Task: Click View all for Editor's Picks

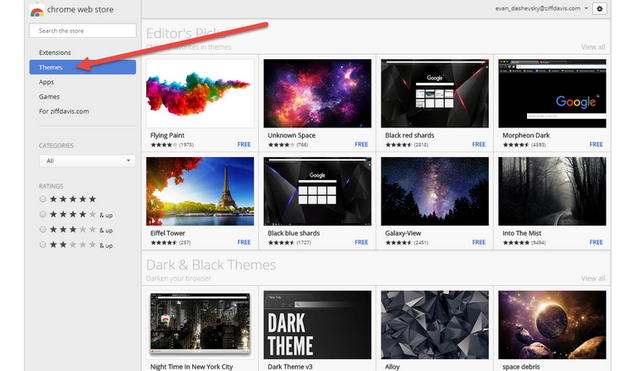Action: tap(593, 47)
